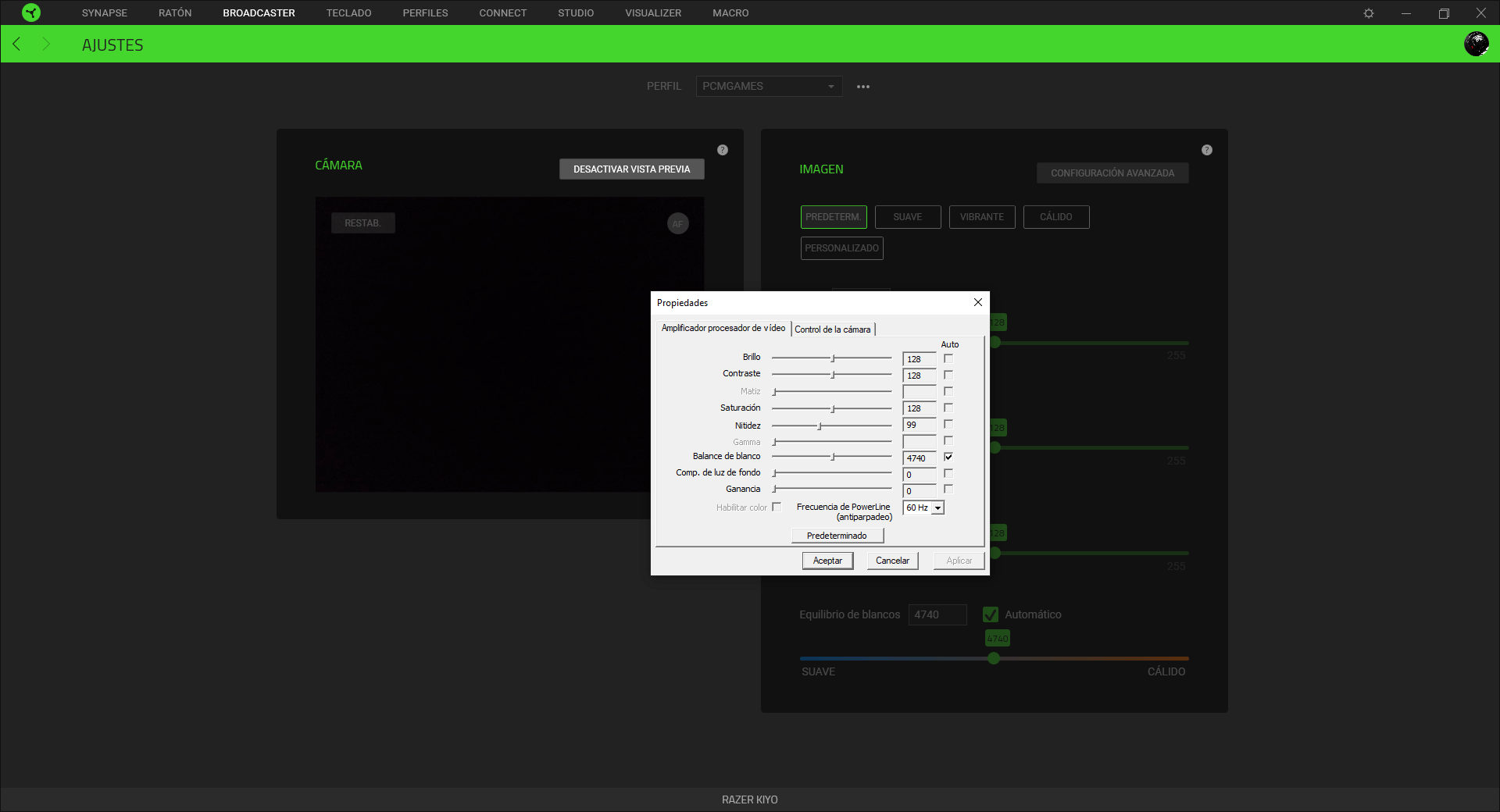Open profile options three-dot menu
Viewport: 1500px width, 812px height.
pyautogui.click(x=863, y=87)
